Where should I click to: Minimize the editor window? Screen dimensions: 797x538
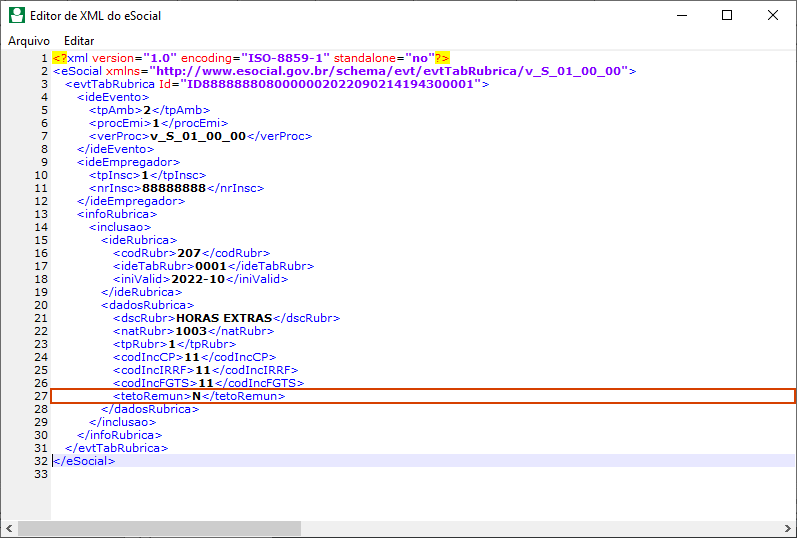(681, 15)
